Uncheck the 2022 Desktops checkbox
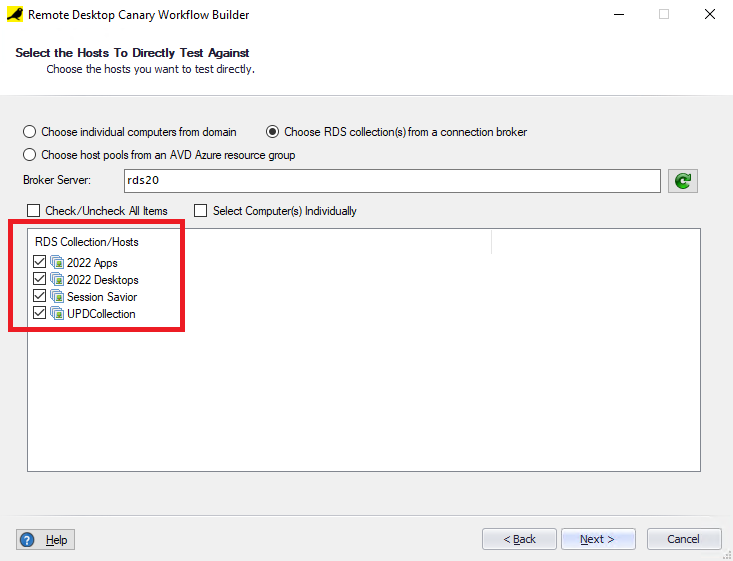This screenshot has width=733, height=561. (x=39, y=279)
